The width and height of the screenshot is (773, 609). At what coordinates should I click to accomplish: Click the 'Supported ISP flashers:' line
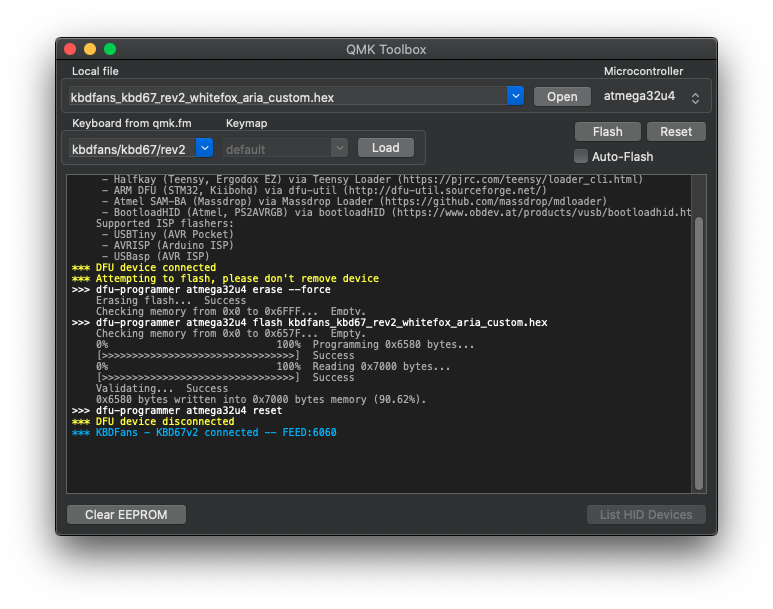pos(165,223)
